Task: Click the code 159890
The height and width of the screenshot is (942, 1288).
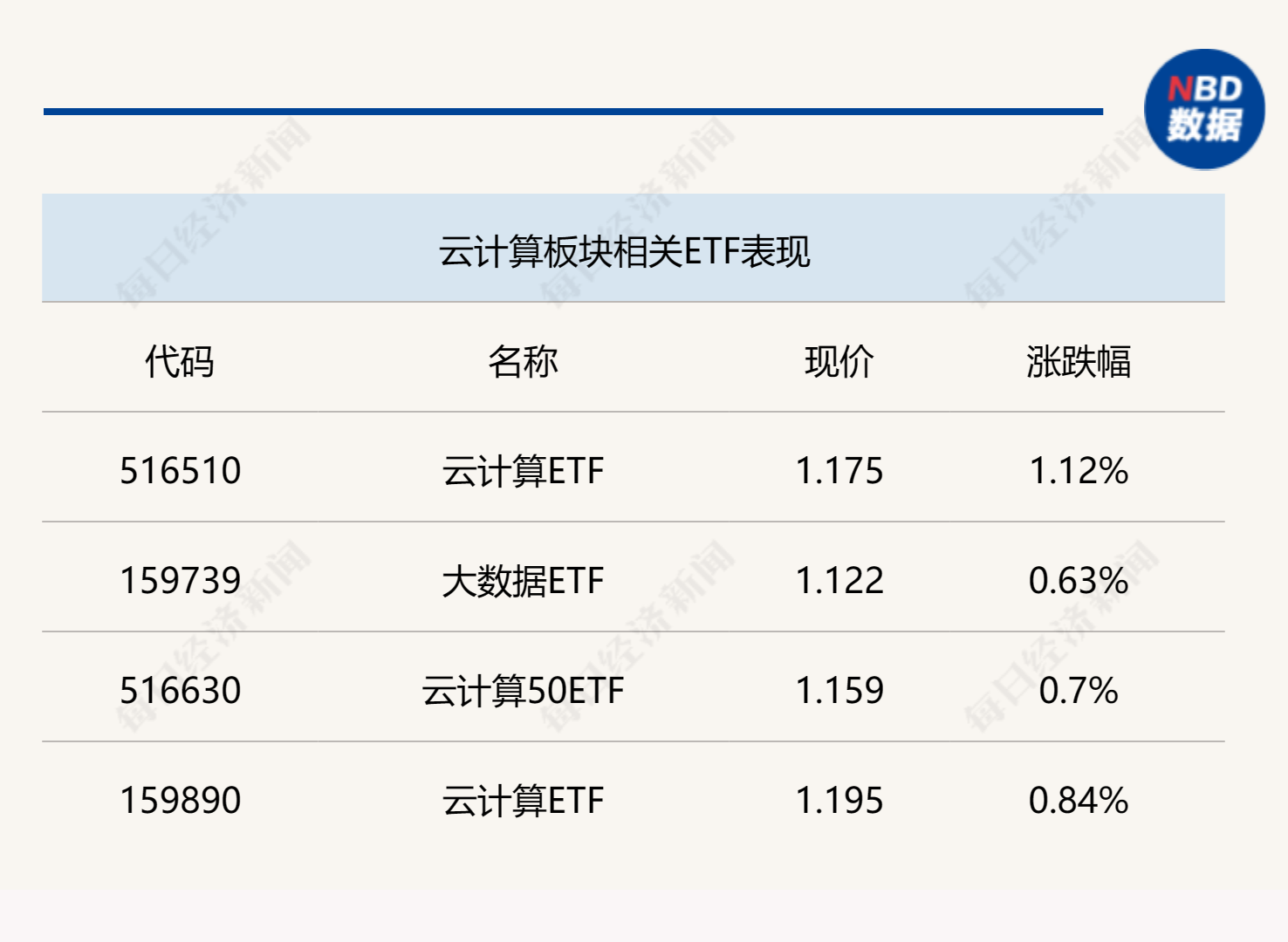Action: (x=181, y=801)
